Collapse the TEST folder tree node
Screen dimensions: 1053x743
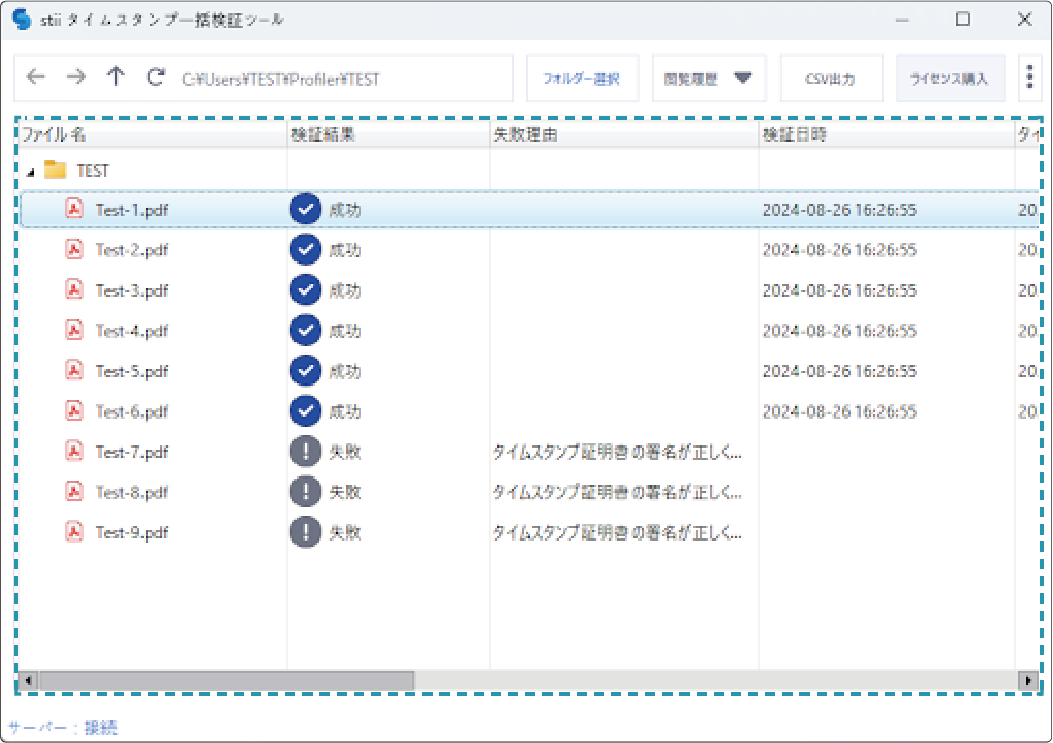pyautogui.click(x=30, y=172)
